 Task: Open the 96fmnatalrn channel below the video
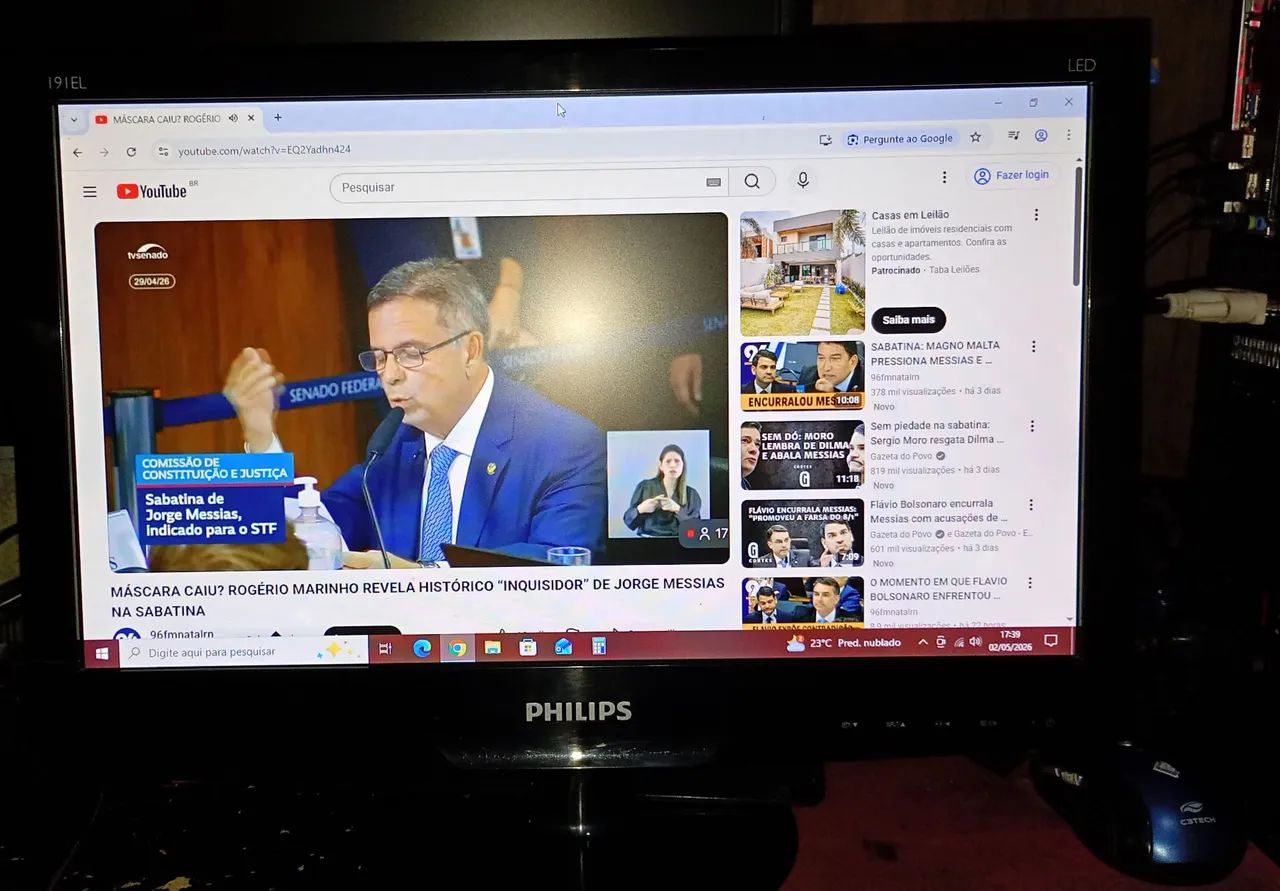point(182,634)
